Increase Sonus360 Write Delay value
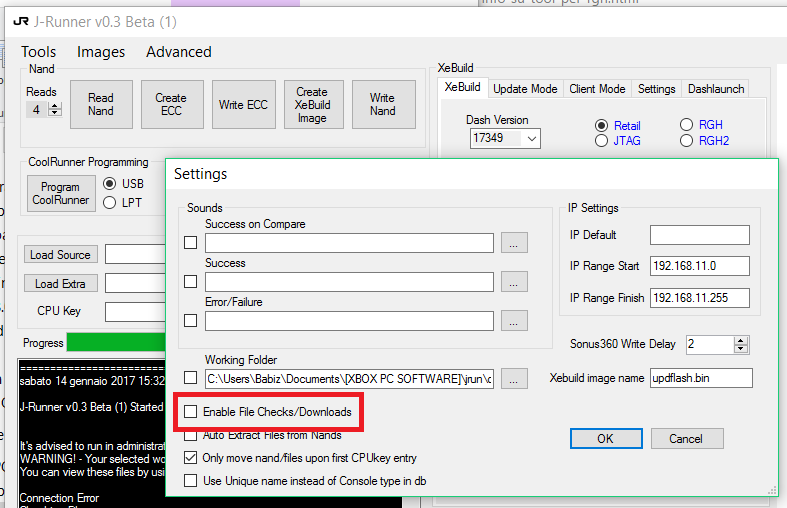787x508 pixels. click(741, 341)
